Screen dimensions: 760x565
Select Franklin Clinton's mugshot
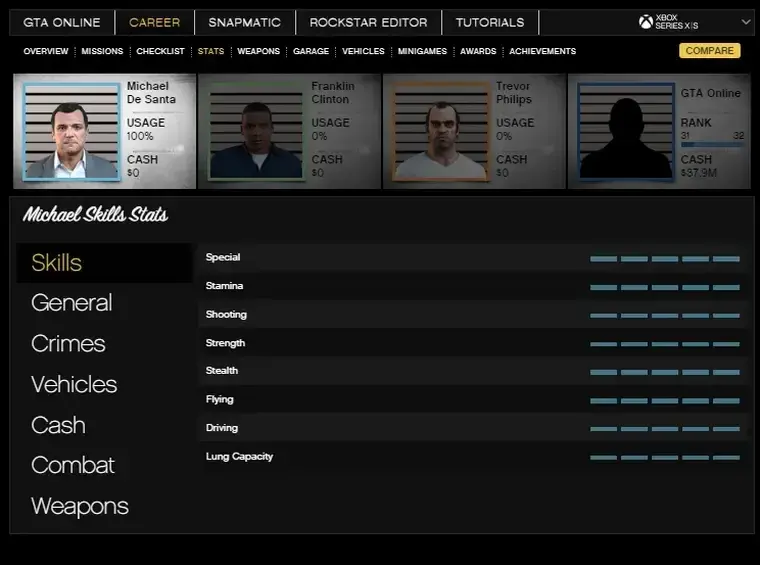(x=256, y=131)
